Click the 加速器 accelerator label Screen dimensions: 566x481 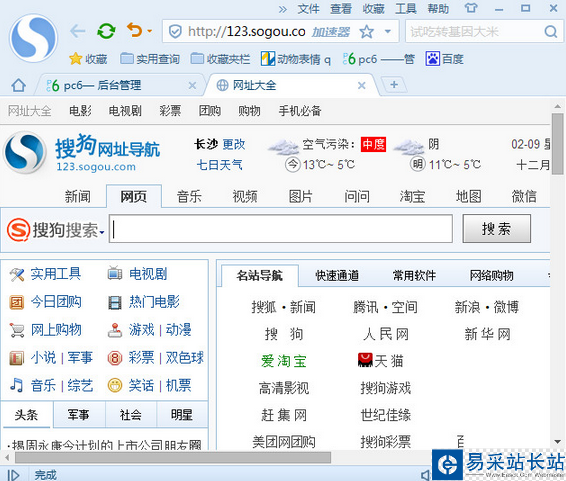(331, 32)
